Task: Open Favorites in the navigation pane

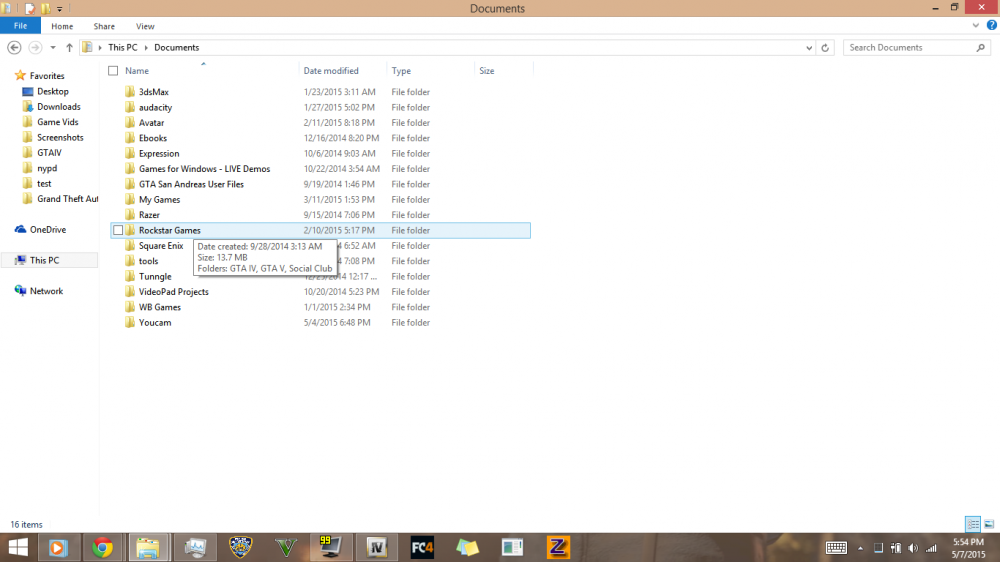Action: coord(47,75)
